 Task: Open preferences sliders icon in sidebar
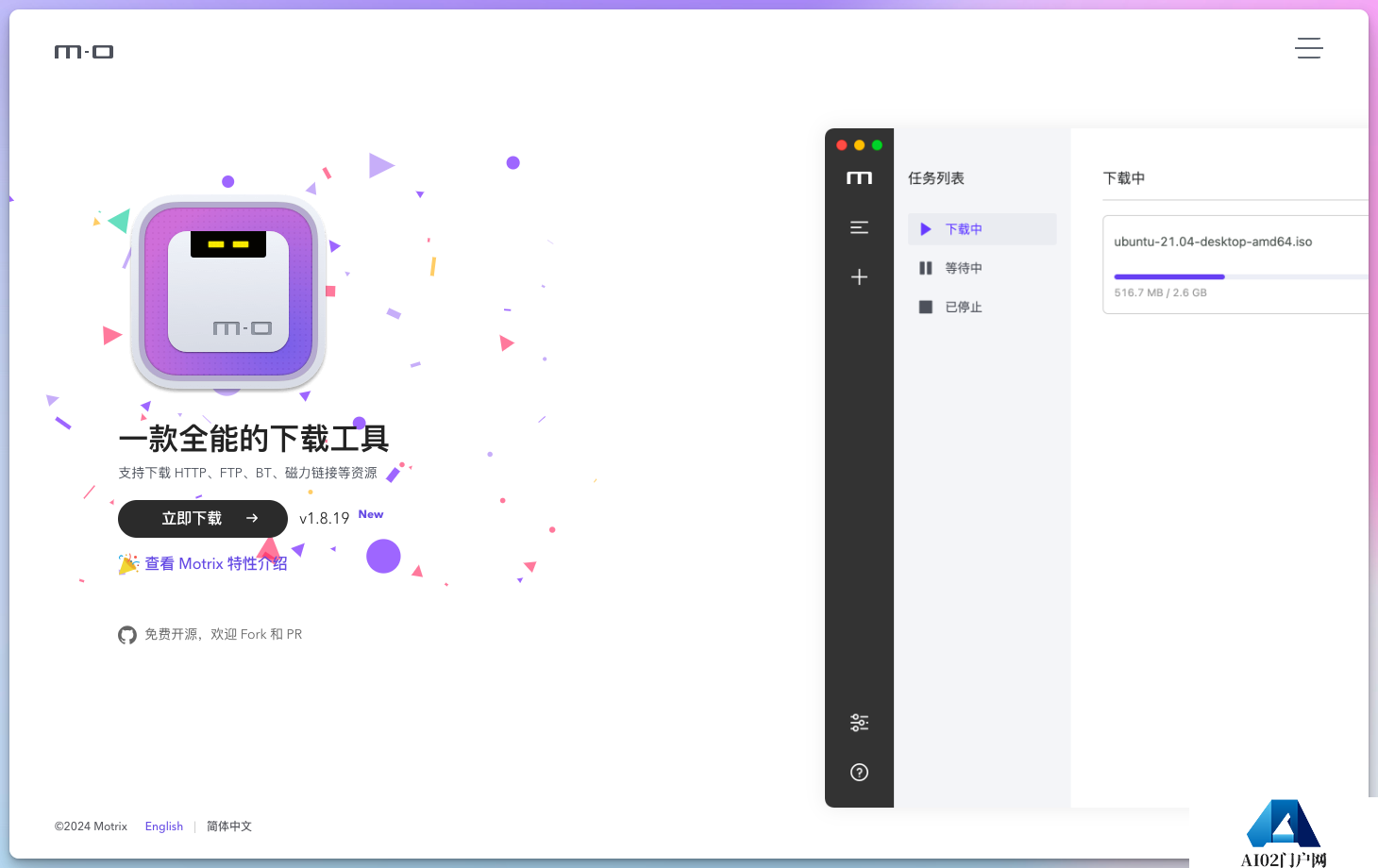tap(859, 723)
